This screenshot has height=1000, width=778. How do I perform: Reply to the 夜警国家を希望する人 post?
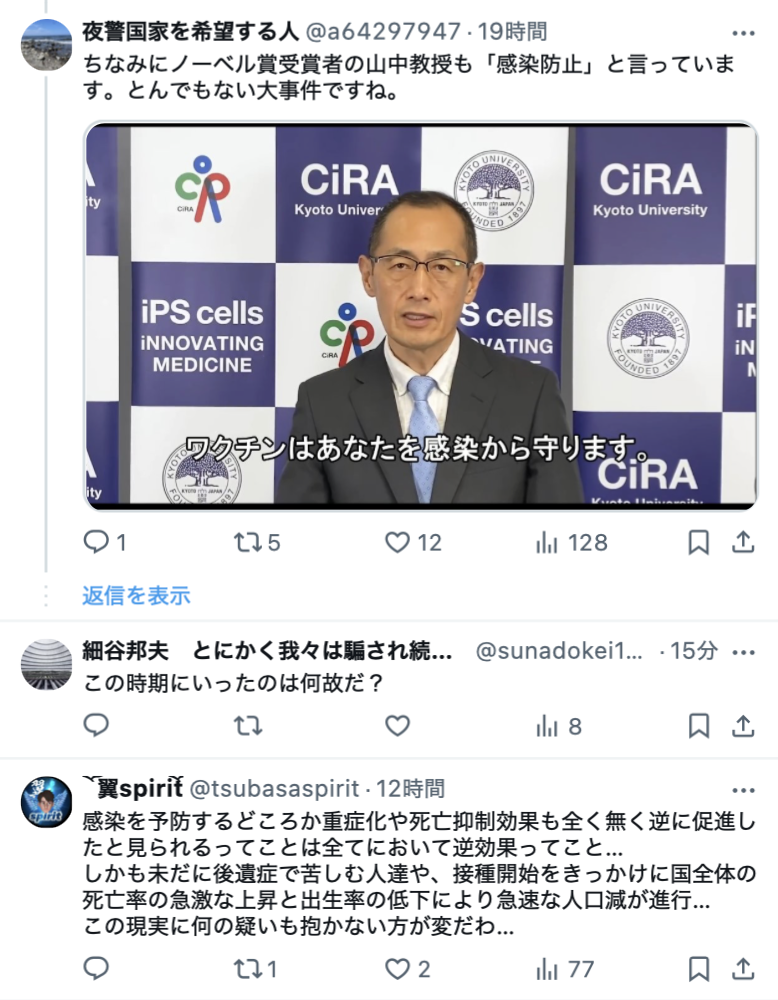coord(105,543)
